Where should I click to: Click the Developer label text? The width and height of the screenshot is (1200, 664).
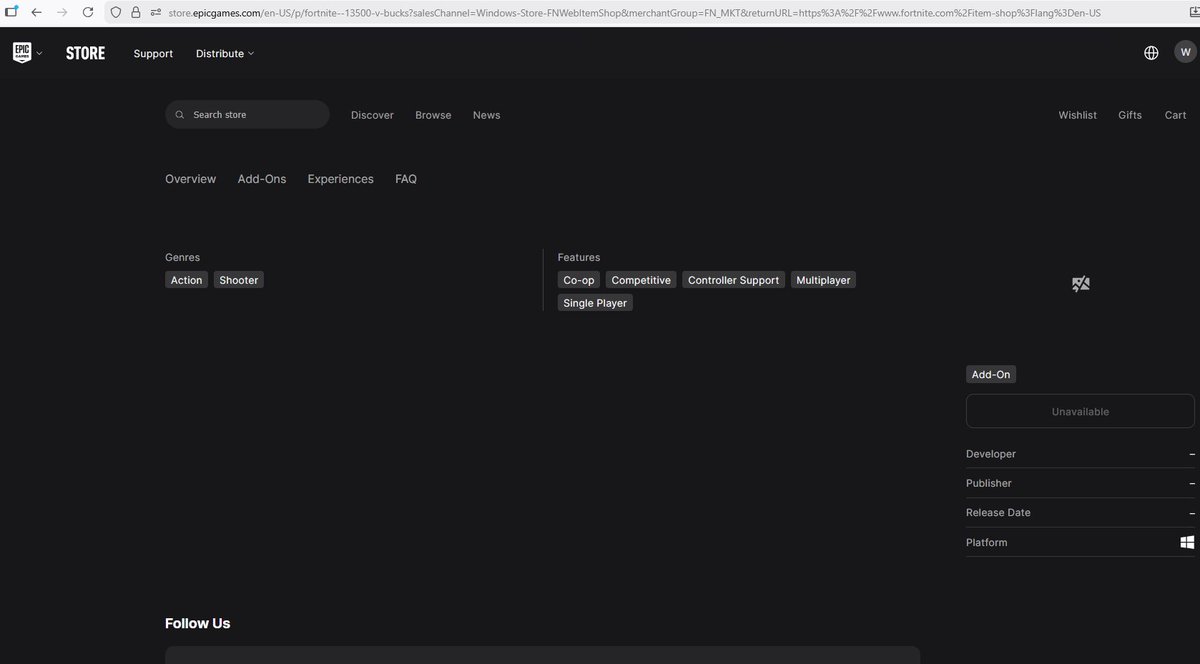991,454
